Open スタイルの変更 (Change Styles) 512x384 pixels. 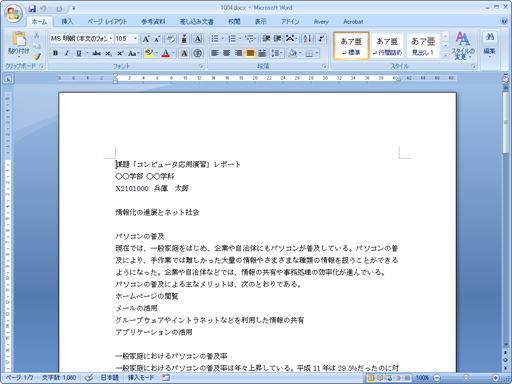463,46
